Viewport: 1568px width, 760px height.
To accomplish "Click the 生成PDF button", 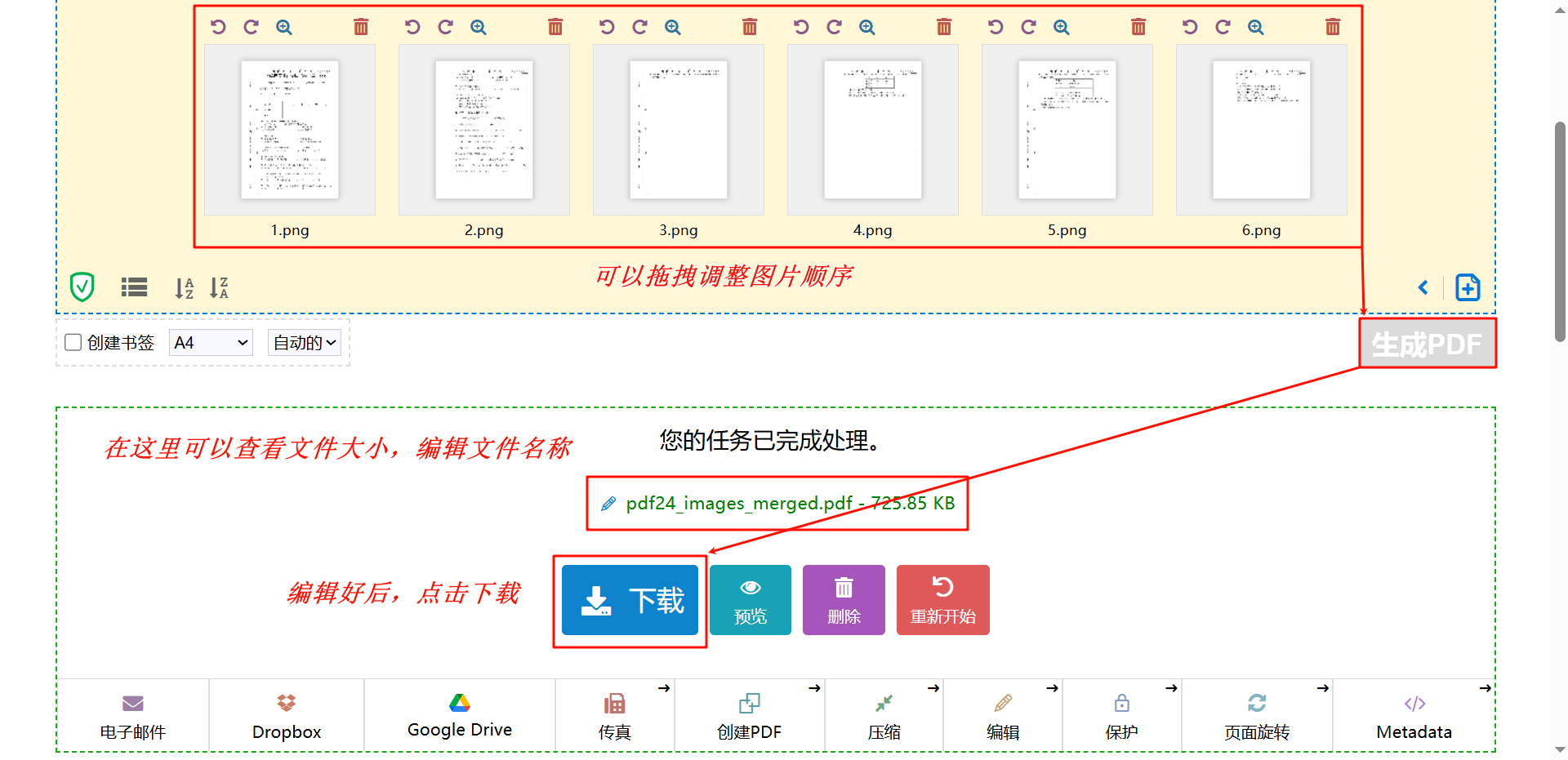I will coord(1427,344).
